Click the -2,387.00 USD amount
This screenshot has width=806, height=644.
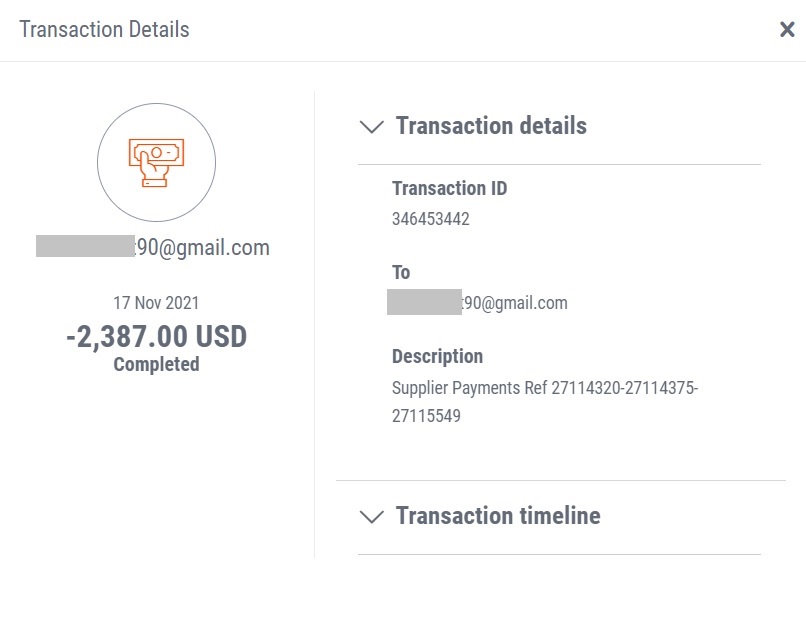156,337
